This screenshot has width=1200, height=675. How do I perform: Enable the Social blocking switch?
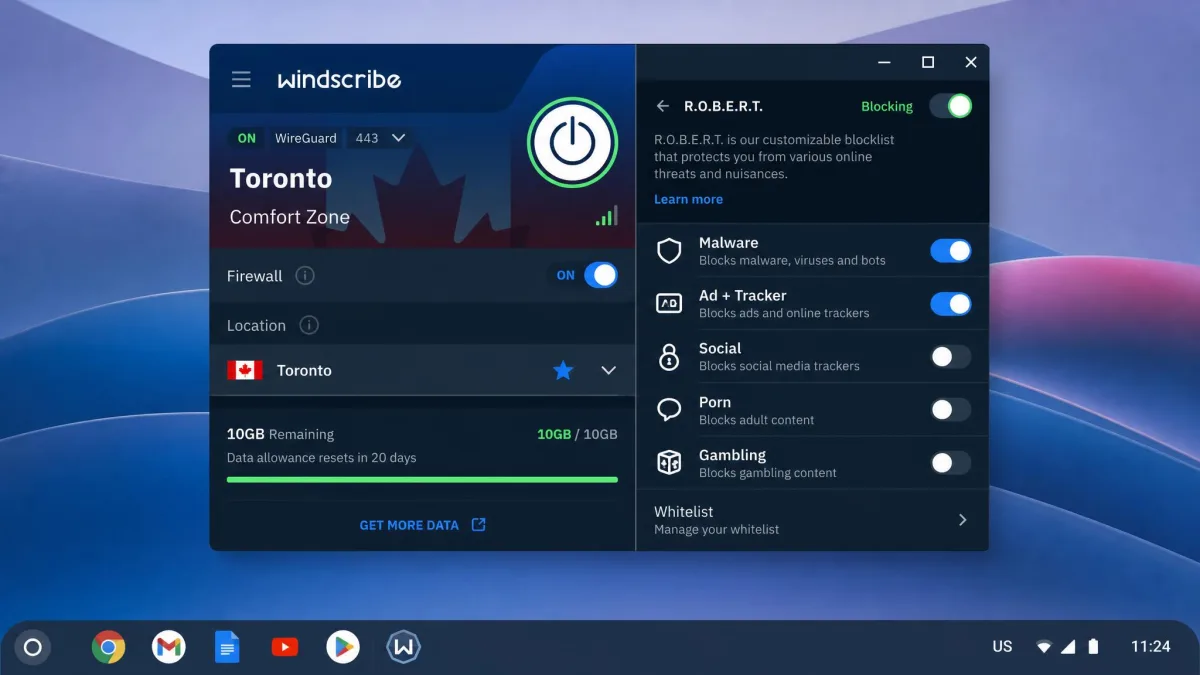[x=950, y=356]
